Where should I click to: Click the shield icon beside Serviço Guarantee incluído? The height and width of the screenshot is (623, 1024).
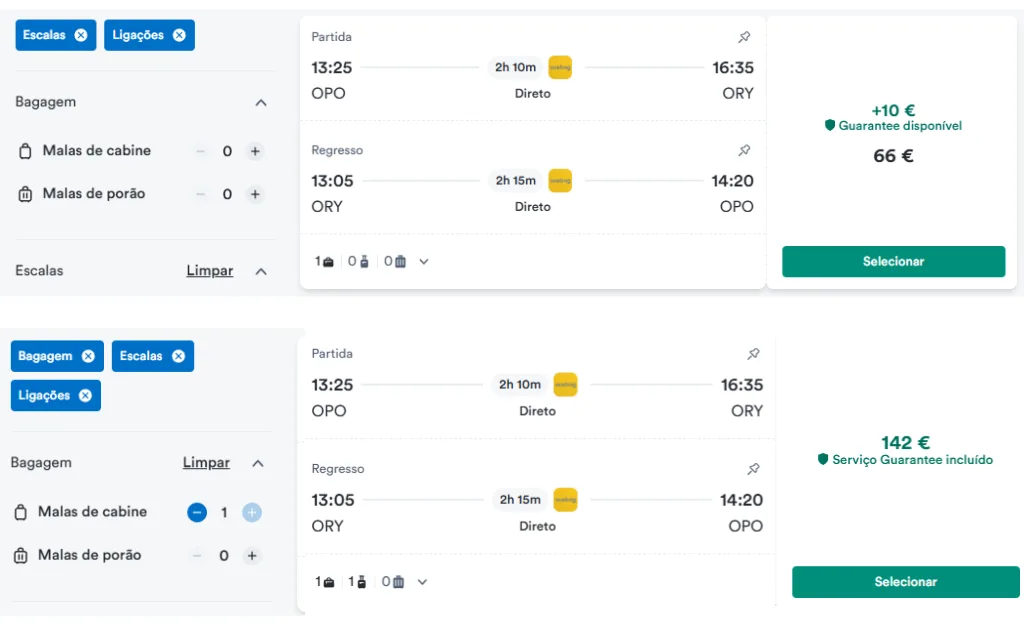[x=823, y=460]
